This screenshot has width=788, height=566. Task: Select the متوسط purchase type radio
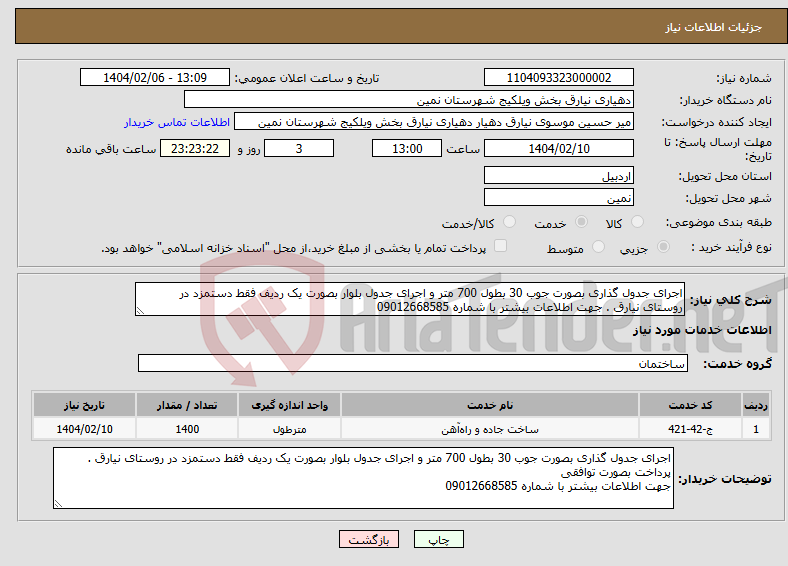(x=598, y=246)
